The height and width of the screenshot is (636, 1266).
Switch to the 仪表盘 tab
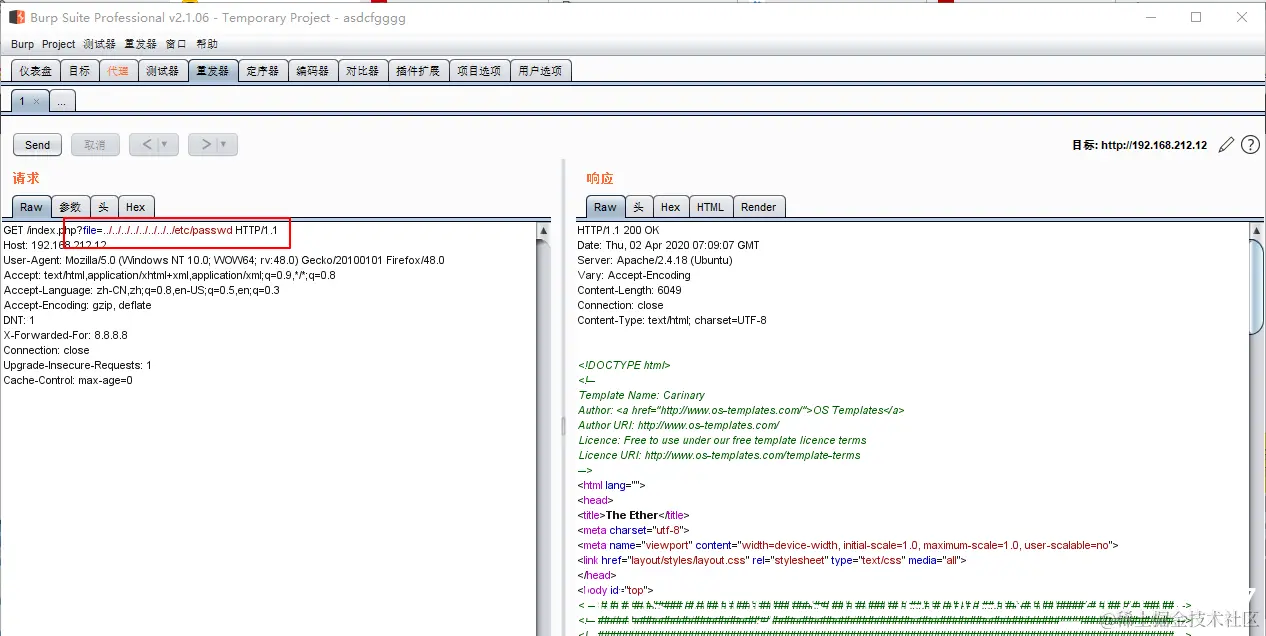pyautogui.click(x=35, y=71)
